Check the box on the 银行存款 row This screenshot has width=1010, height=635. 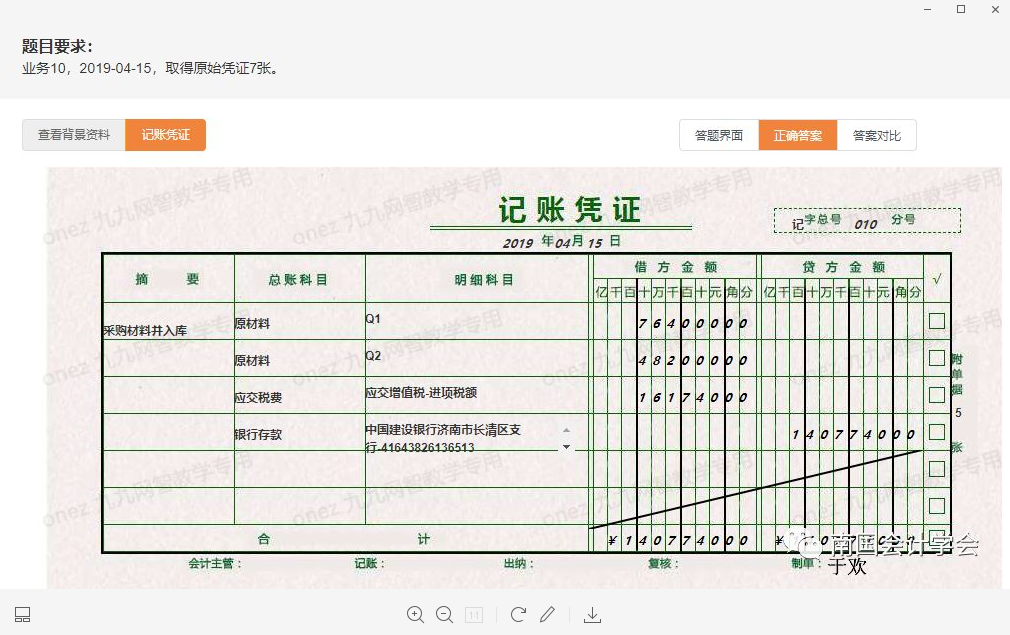[937, 432]
